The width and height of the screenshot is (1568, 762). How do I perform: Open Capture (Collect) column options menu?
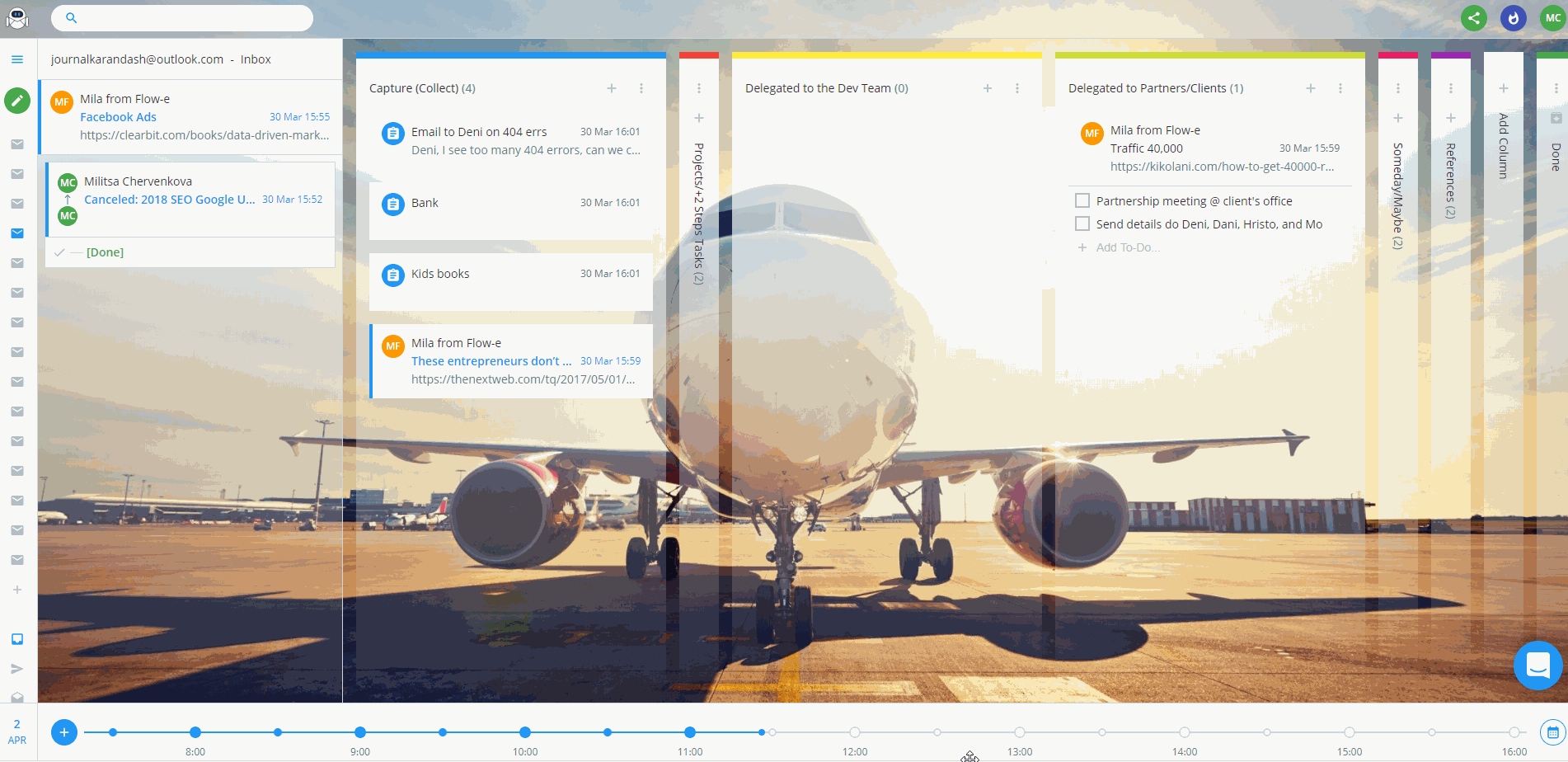pos(641,88)
